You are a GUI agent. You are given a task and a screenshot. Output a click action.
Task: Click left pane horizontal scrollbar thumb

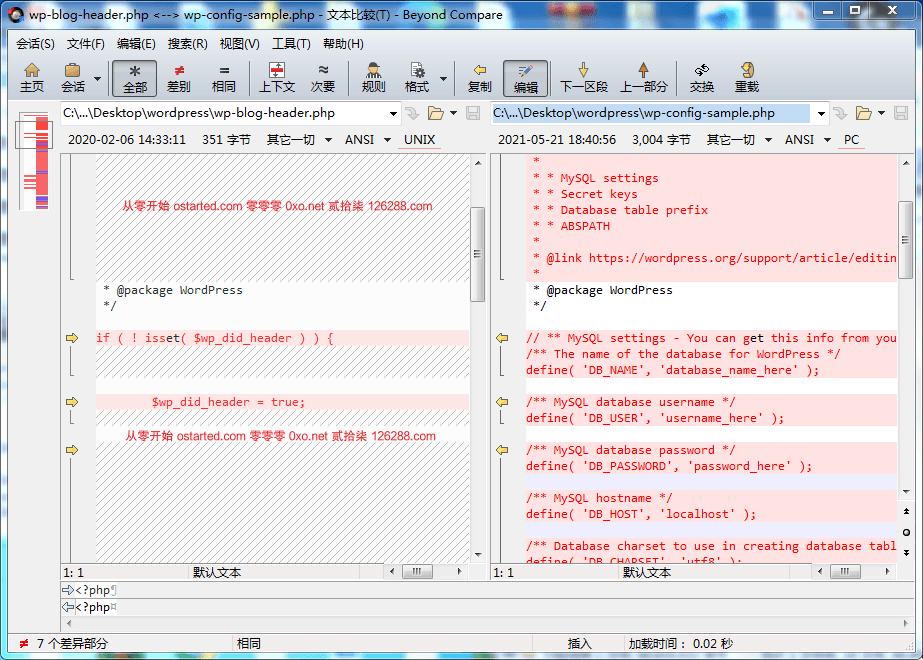coord(417,571)
